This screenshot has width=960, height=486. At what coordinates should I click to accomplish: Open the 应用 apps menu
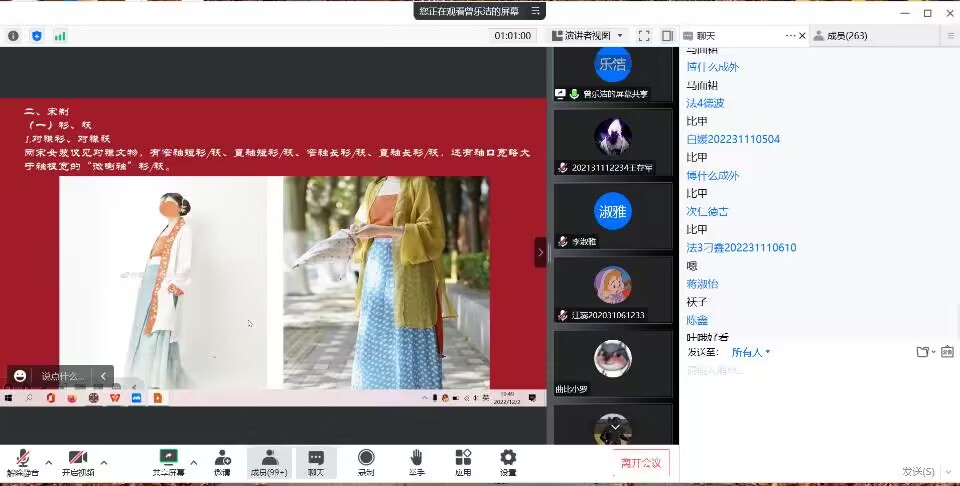[463, 463]
